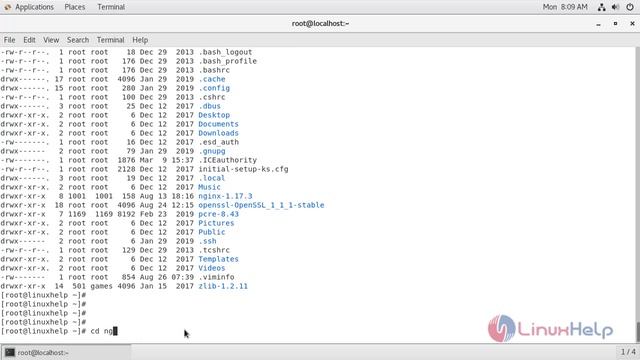Open the File menu

[x=9, y=40]
